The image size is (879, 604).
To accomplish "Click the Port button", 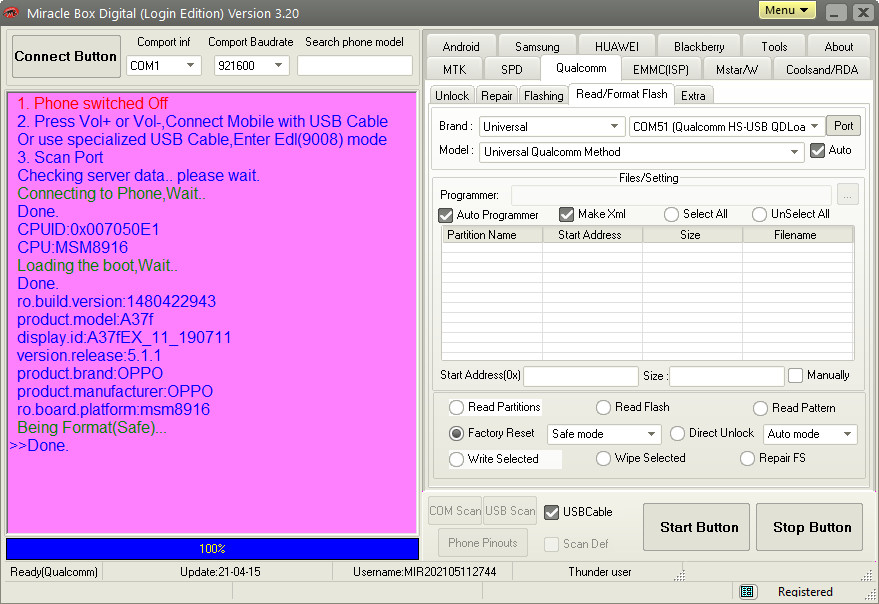I will click(844, 126).
